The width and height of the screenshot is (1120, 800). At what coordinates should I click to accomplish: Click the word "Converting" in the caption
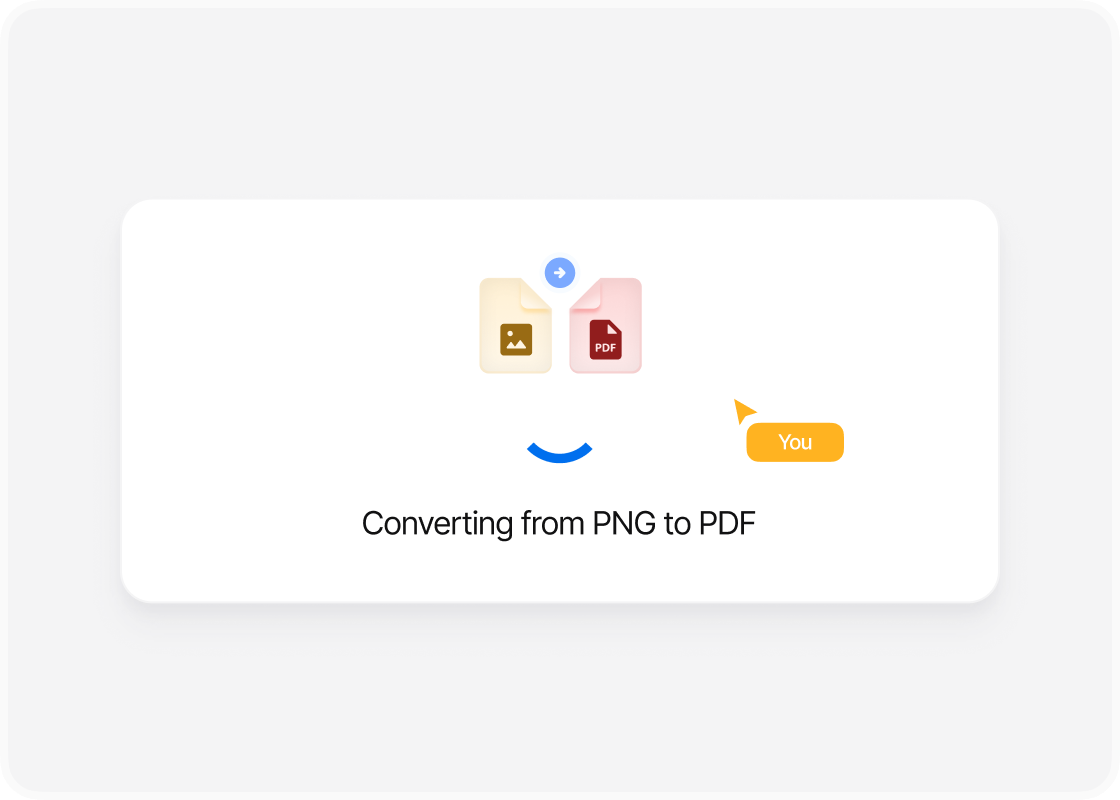coord(437,524)
